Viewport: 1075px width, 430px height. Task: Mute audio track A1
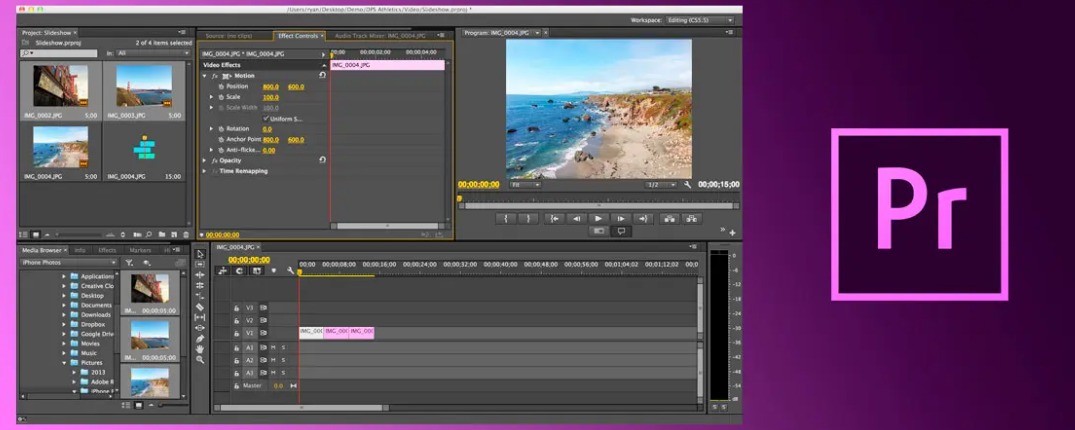click(273, 348)
